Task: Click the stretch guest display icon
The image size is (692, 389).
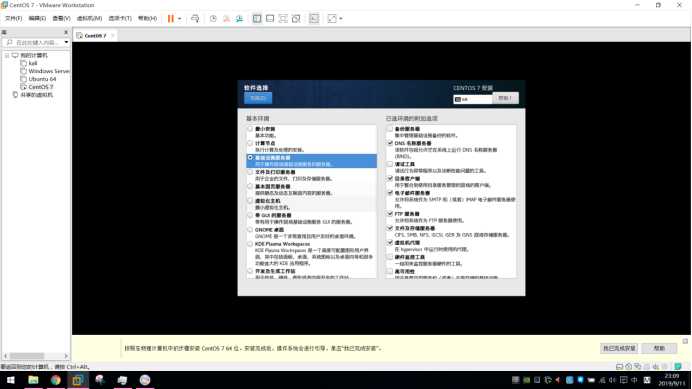Action: pos(332,19)
